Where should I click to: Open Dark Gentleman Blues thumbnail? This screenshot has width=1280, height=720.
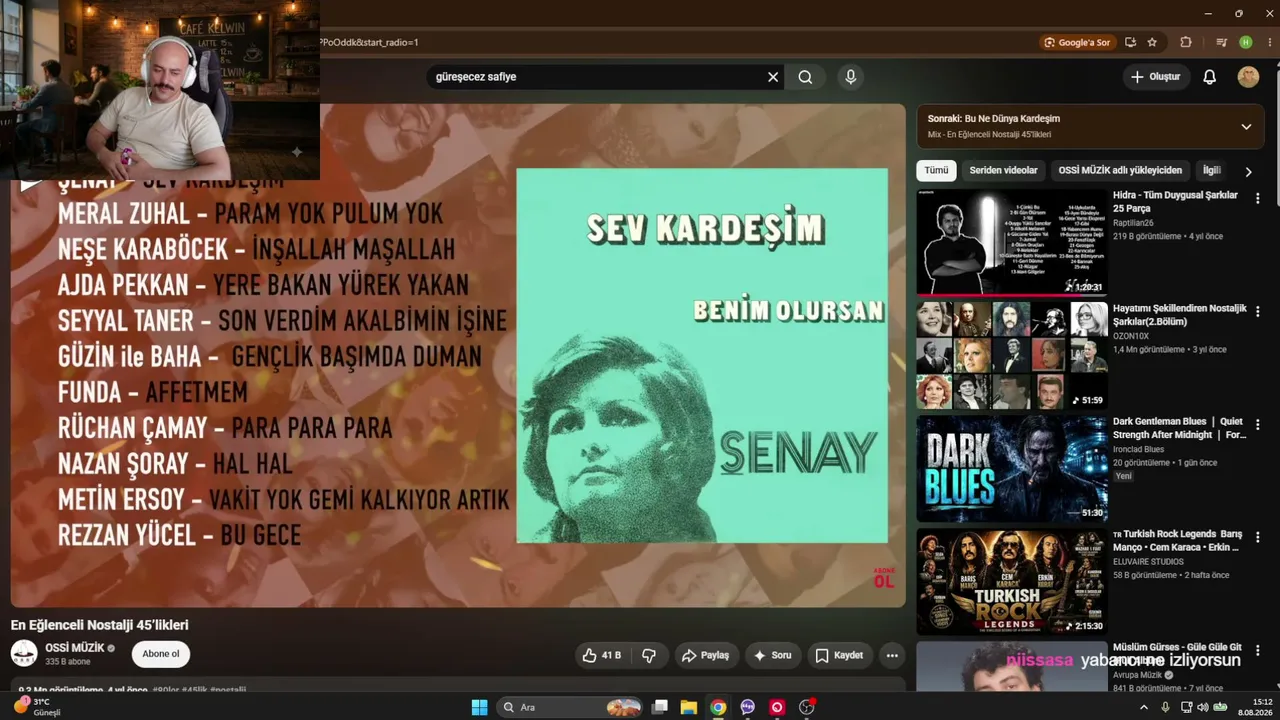[1012, 468]
